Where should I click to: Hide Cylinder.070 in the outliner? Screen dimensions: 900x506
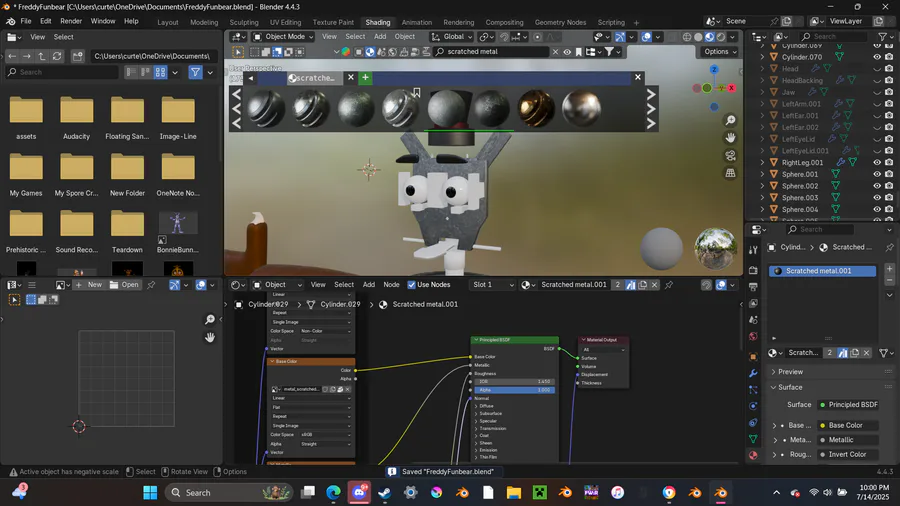(877, 57)
